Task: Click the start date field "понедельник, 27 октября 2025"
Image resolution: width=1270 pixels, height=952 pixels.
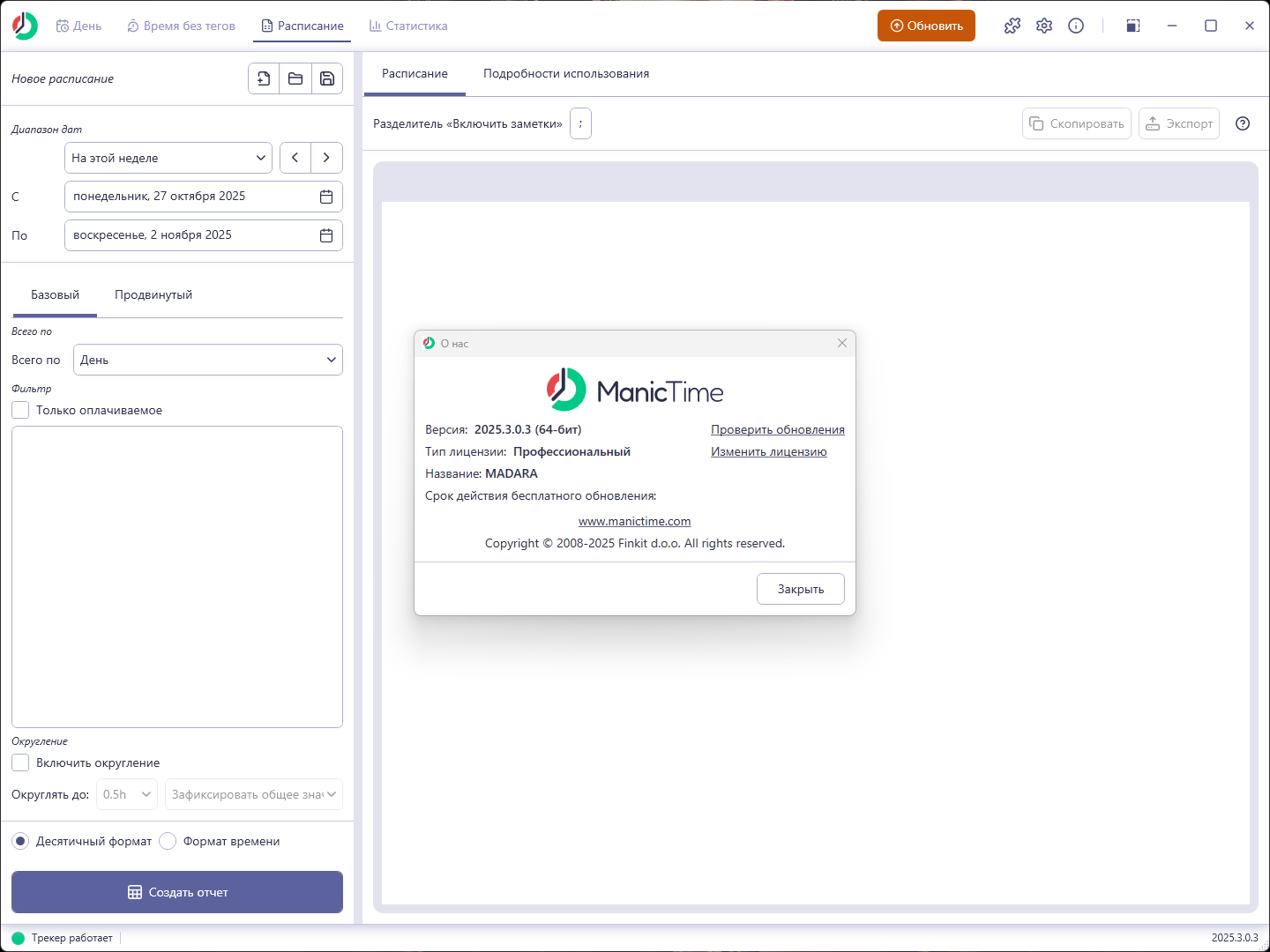Action: (204, 197)
